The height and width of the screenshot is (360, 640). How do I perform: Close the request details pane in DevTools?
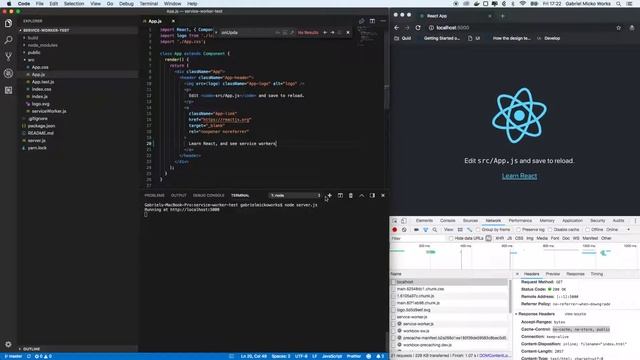coord(517,274)
